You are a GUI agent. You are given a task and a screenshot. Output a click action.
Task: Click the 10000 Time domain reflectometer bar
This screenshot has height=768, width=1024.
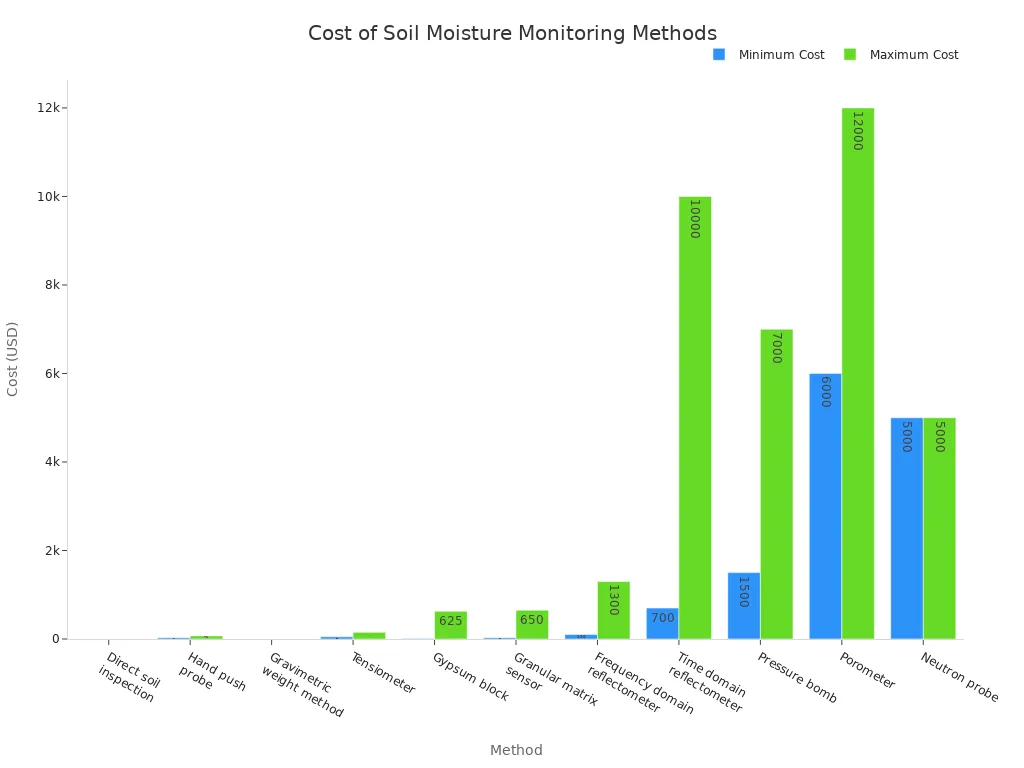(x=695, y=415)
